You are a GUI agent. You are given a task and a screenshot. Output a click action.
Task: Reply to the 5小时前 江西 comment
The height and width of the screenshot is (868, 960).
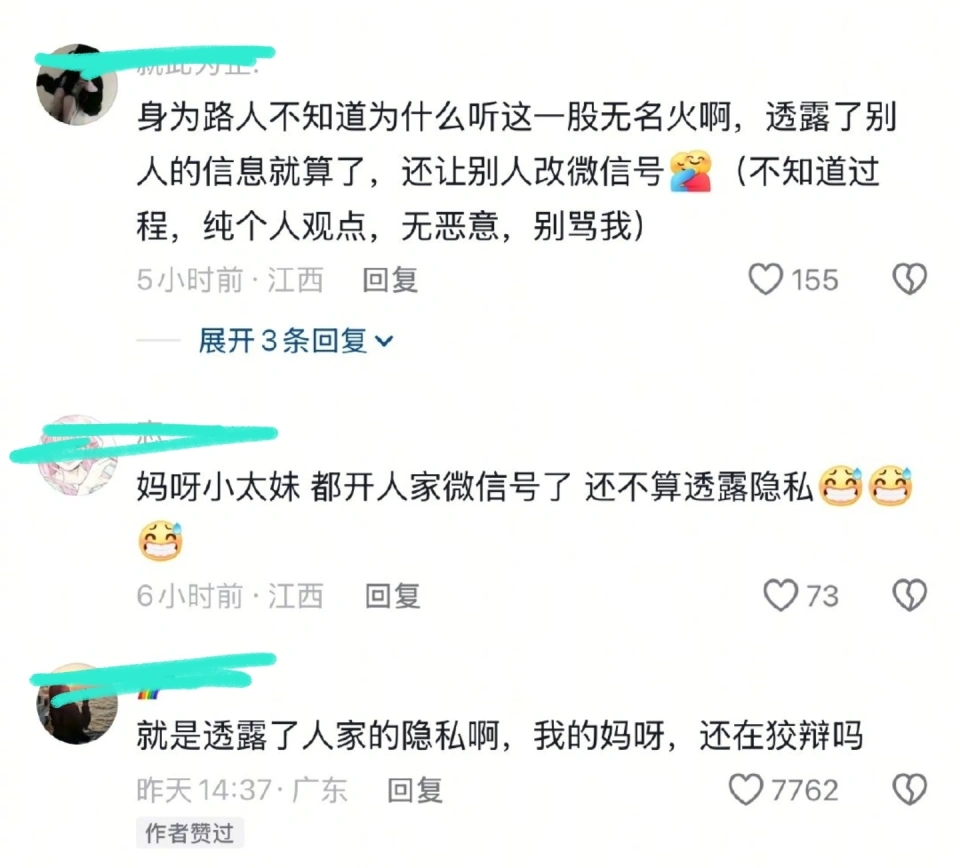(x=390, y=280)
